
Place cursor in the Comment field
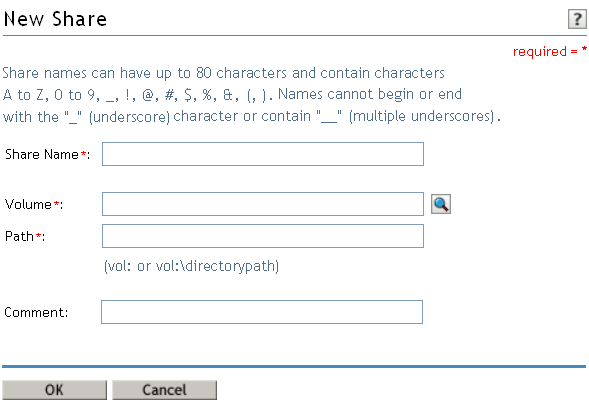[262, 312]
